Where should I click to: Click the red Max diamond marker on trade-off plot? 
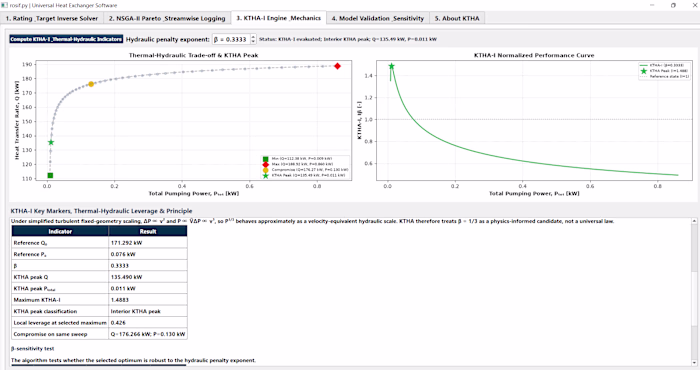(338, 66)
